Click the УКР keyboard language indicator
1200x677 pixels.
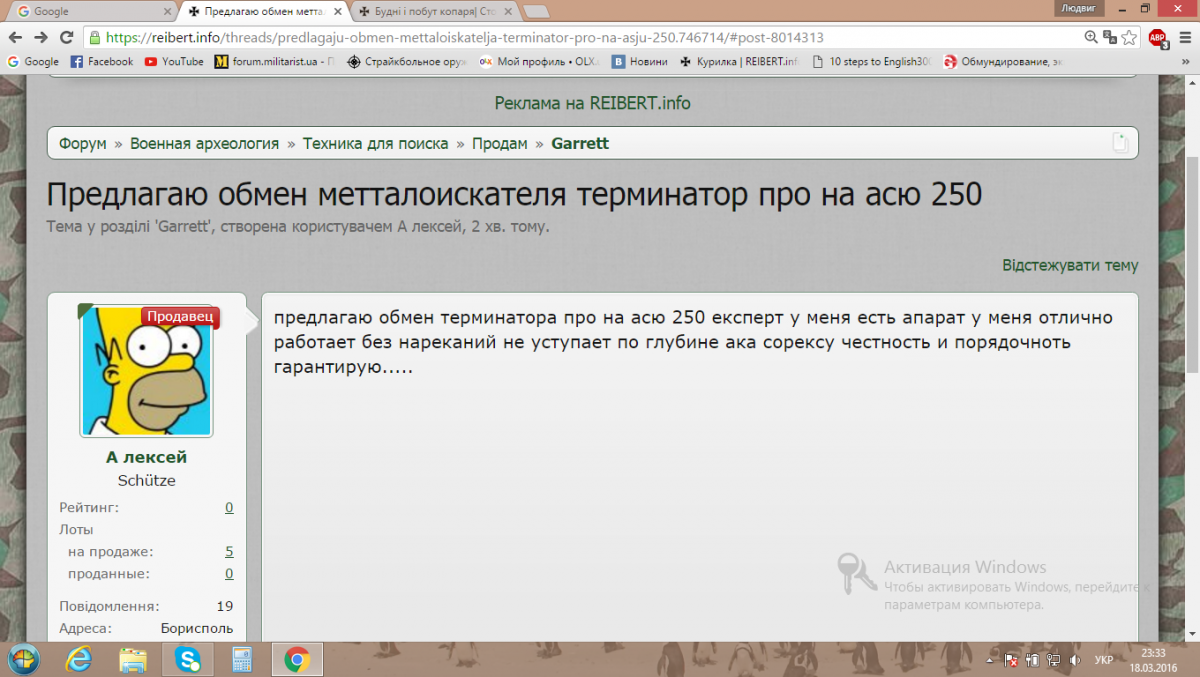(x=1103, y=660)
